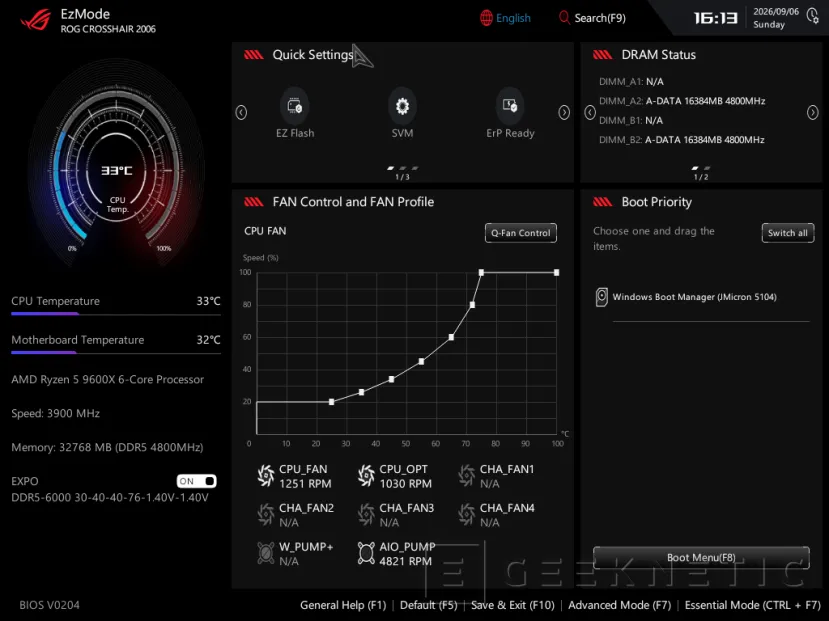
Task: Open Boot Menu(F8)
Action: pos(701,558)
